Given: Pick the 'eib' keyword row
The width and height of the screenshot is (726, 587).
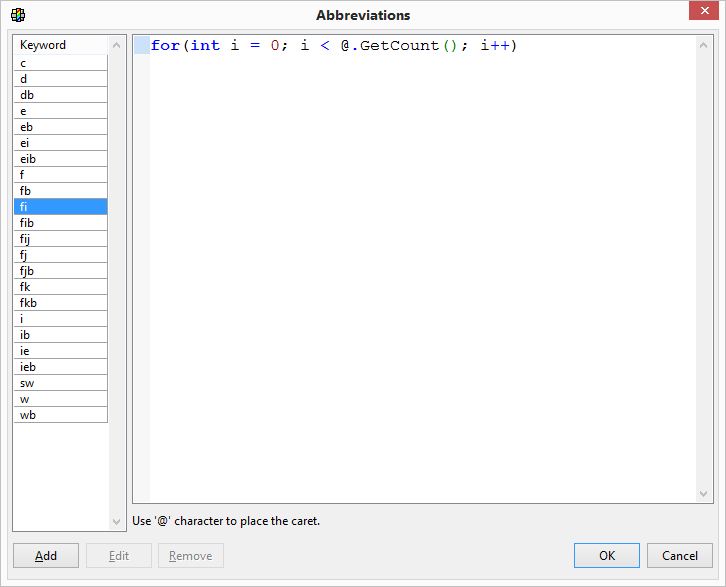Looking at the screenshot, I should click(60, 159).
